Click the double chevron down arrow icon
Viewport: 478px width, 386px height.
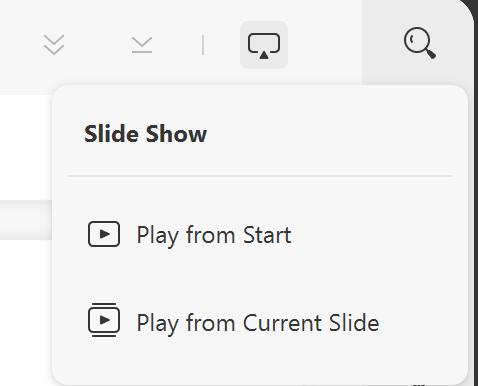tap(54, 44)
